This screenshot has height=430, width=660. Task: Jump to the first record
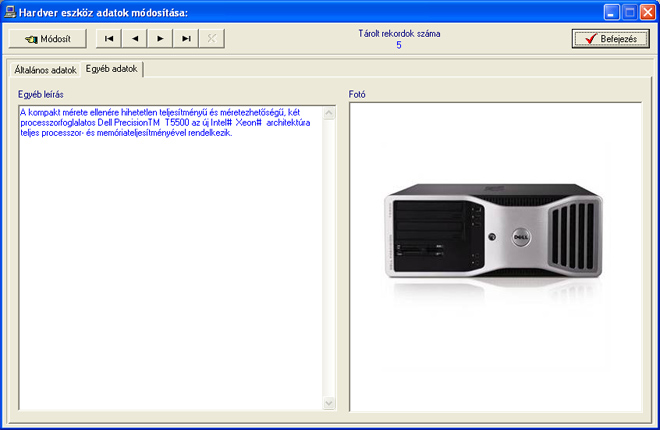109,39
